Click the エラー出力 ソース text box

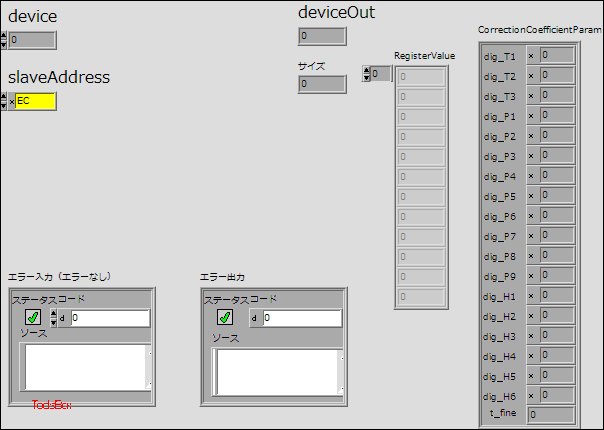(277, 372)
